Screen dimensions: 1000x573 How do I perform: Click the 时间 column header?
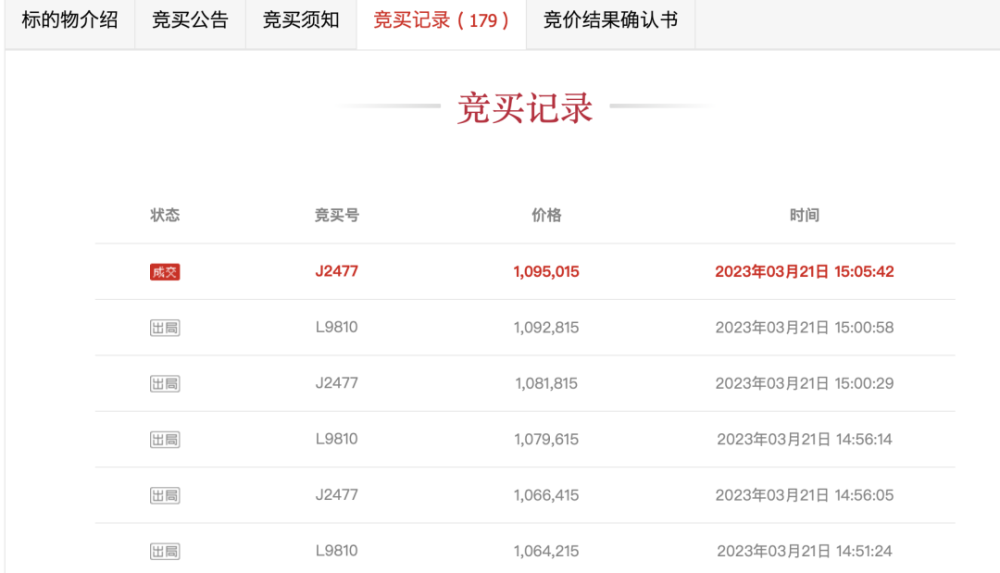click(x=804, y=215)
